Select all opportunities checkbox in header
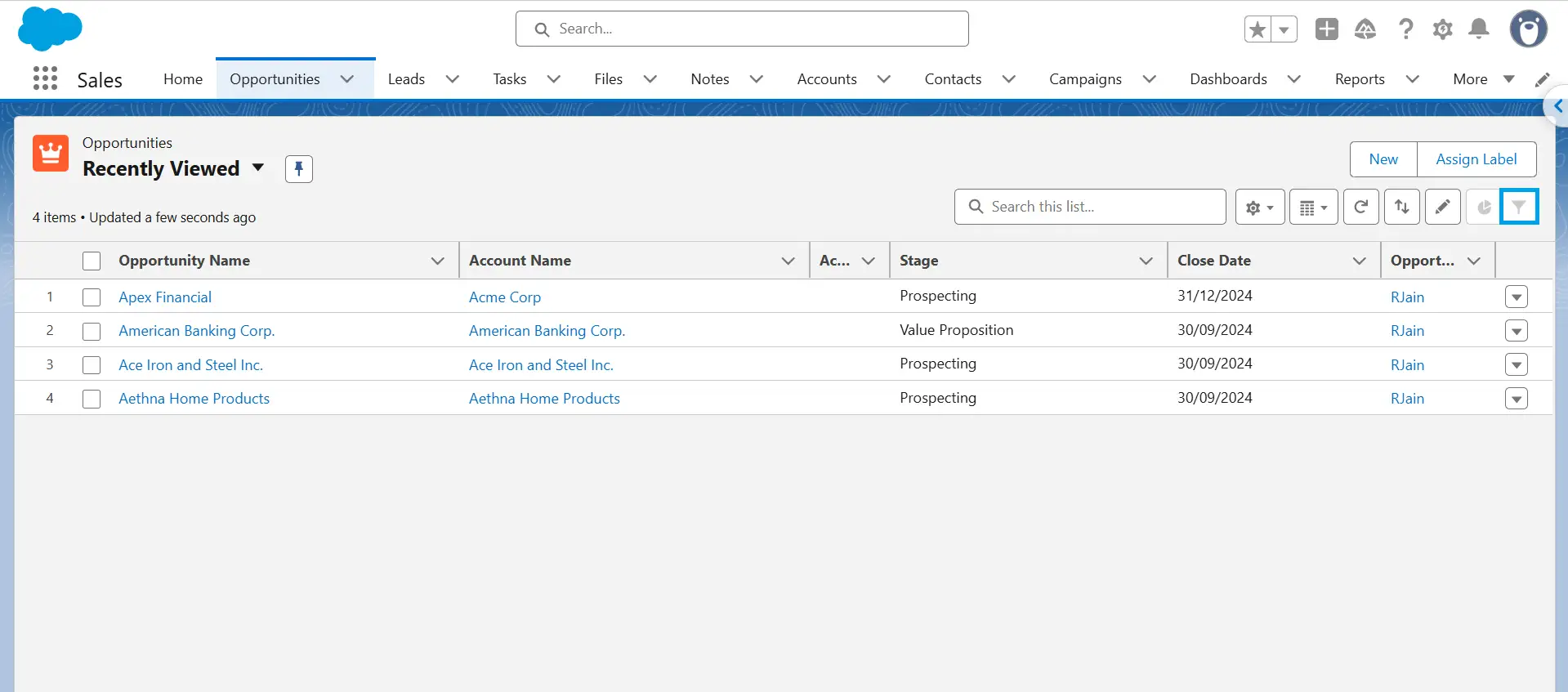Viewport: 1568px width, 692px height. tap(92, 261)
